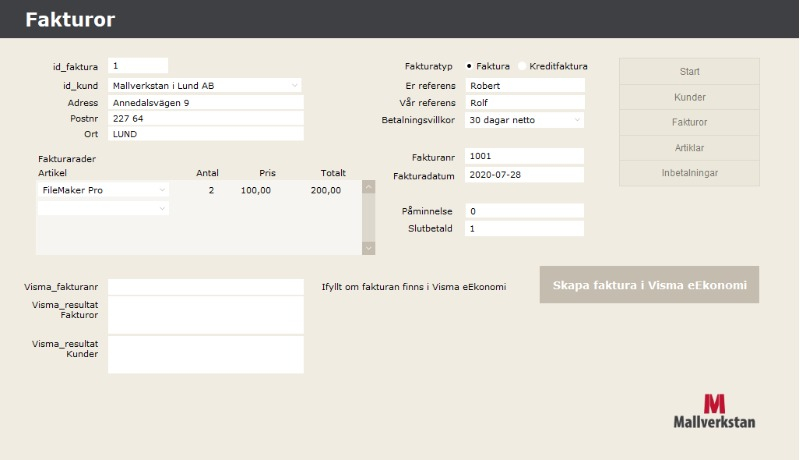The width and height of the screenshot is (800, 460).
Task: Select the Kreditfaktura radio button
Action: tap(522, 66)
